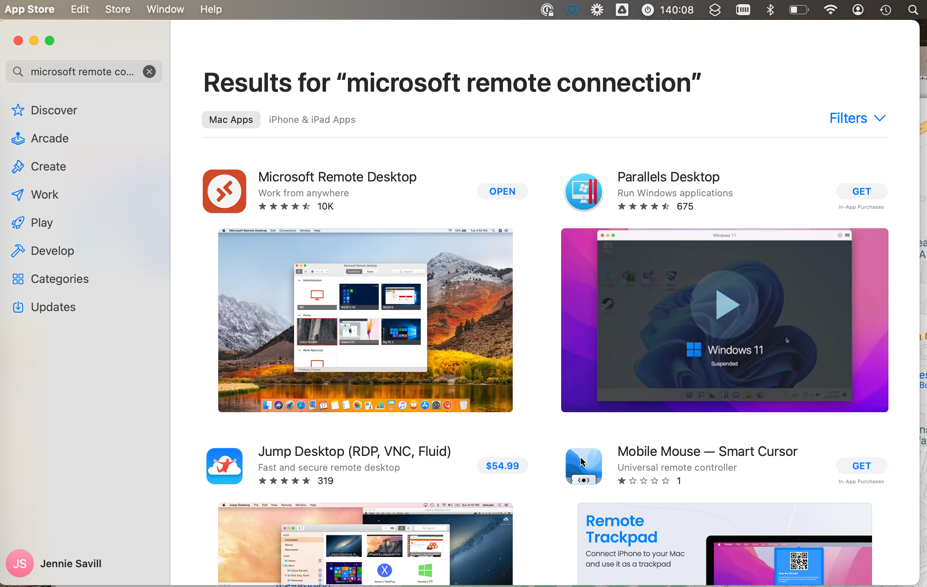Click the Bluetooth icon in the menu bar
Viewport: 927px width, 587px height.
coord(770,9)
